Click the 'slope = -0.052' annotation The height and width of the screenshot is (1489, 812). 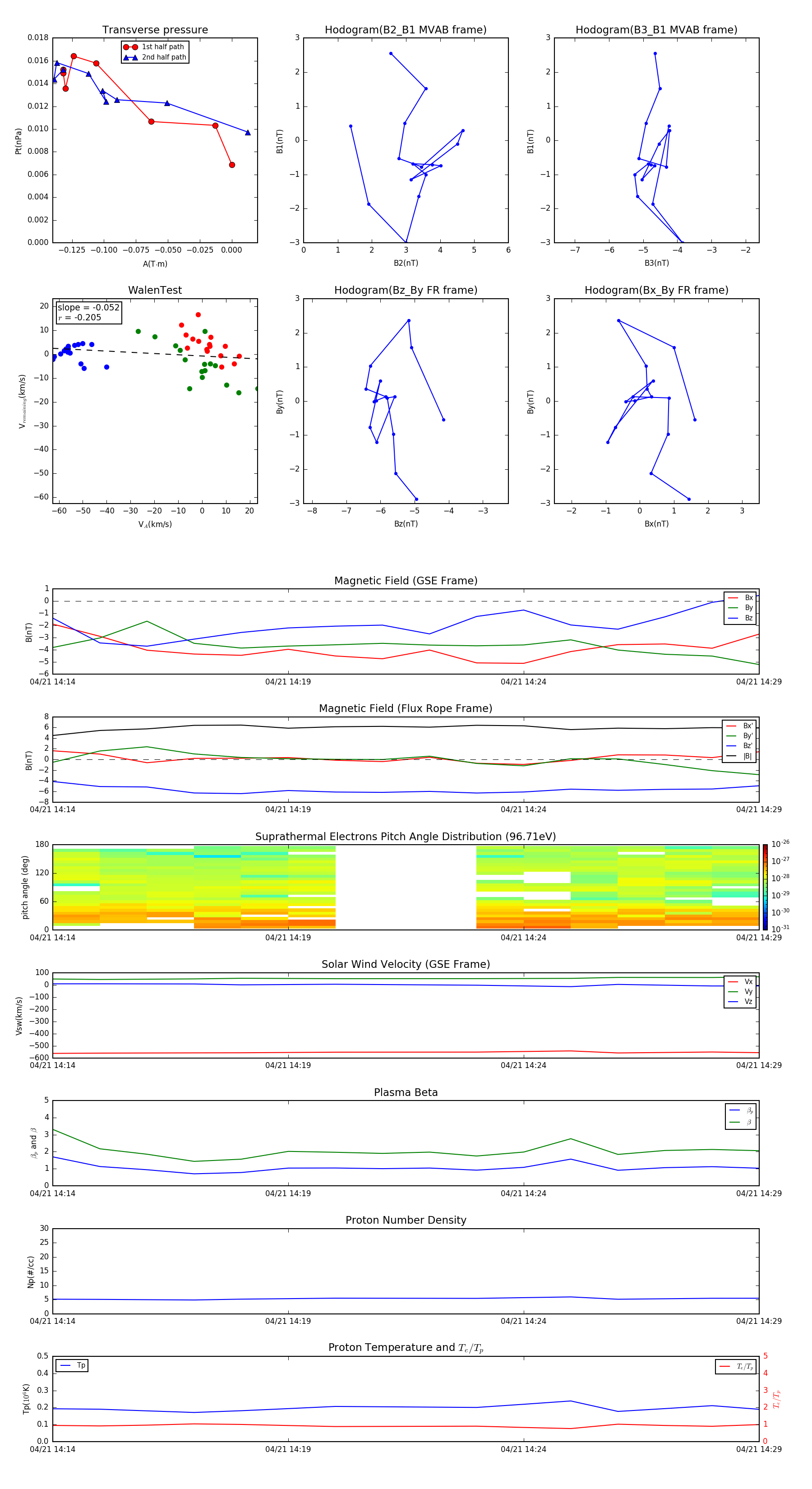[88, 308]
